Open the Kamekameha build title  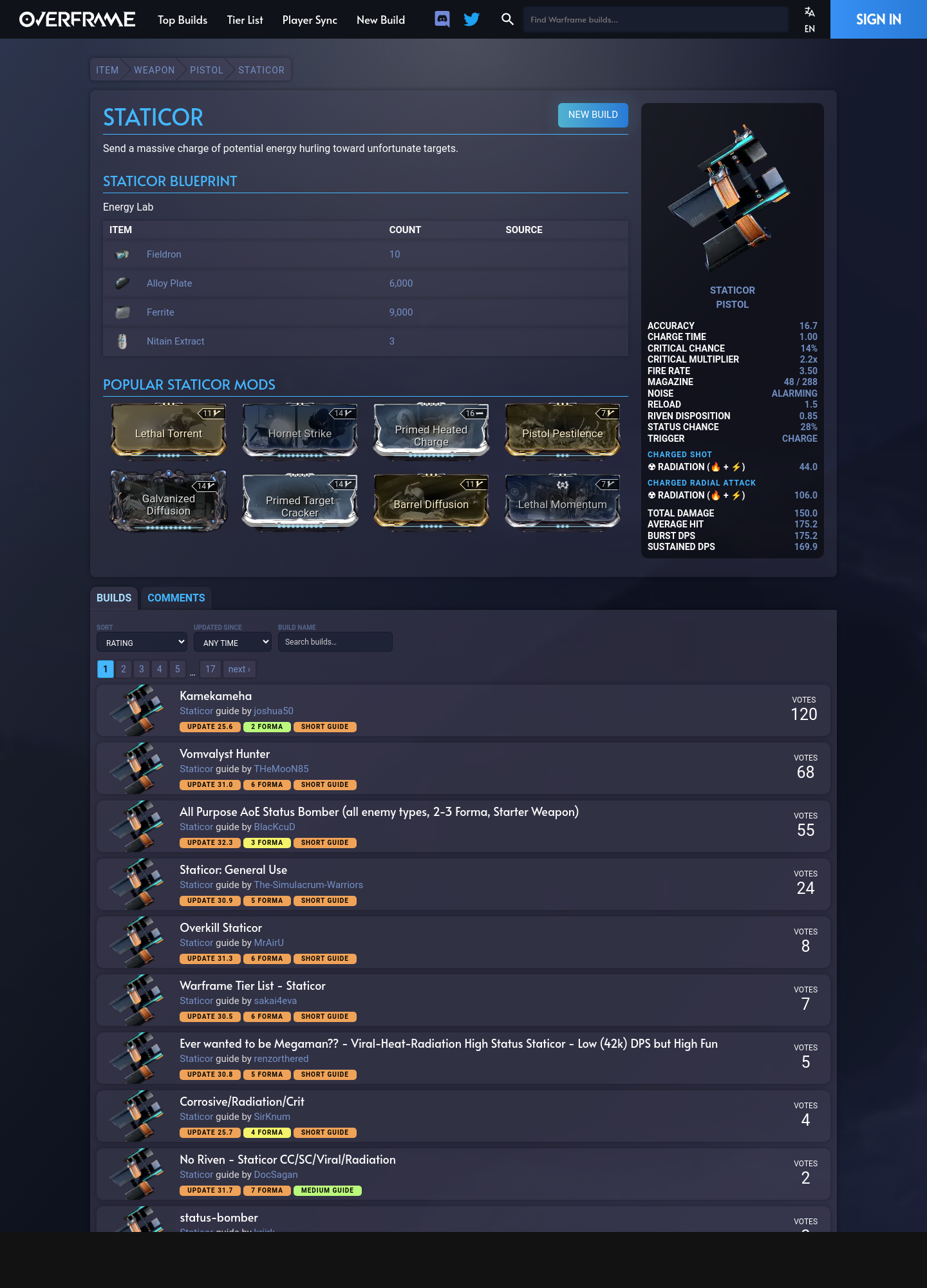[216, 696]
